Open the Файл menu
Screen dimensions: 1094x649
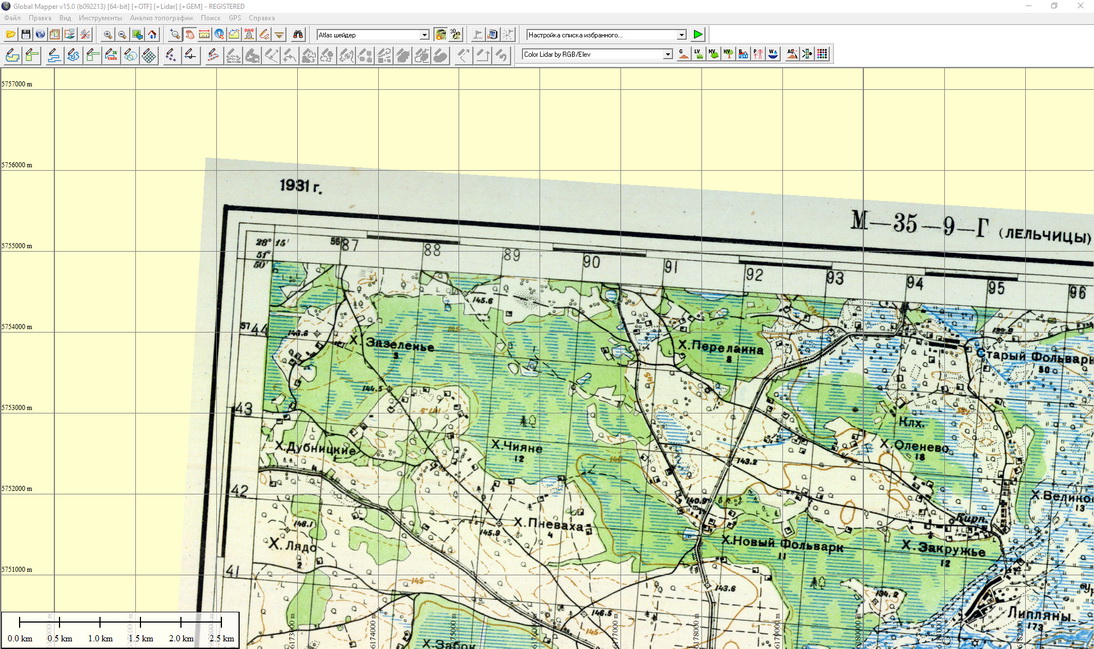[12, 18]
